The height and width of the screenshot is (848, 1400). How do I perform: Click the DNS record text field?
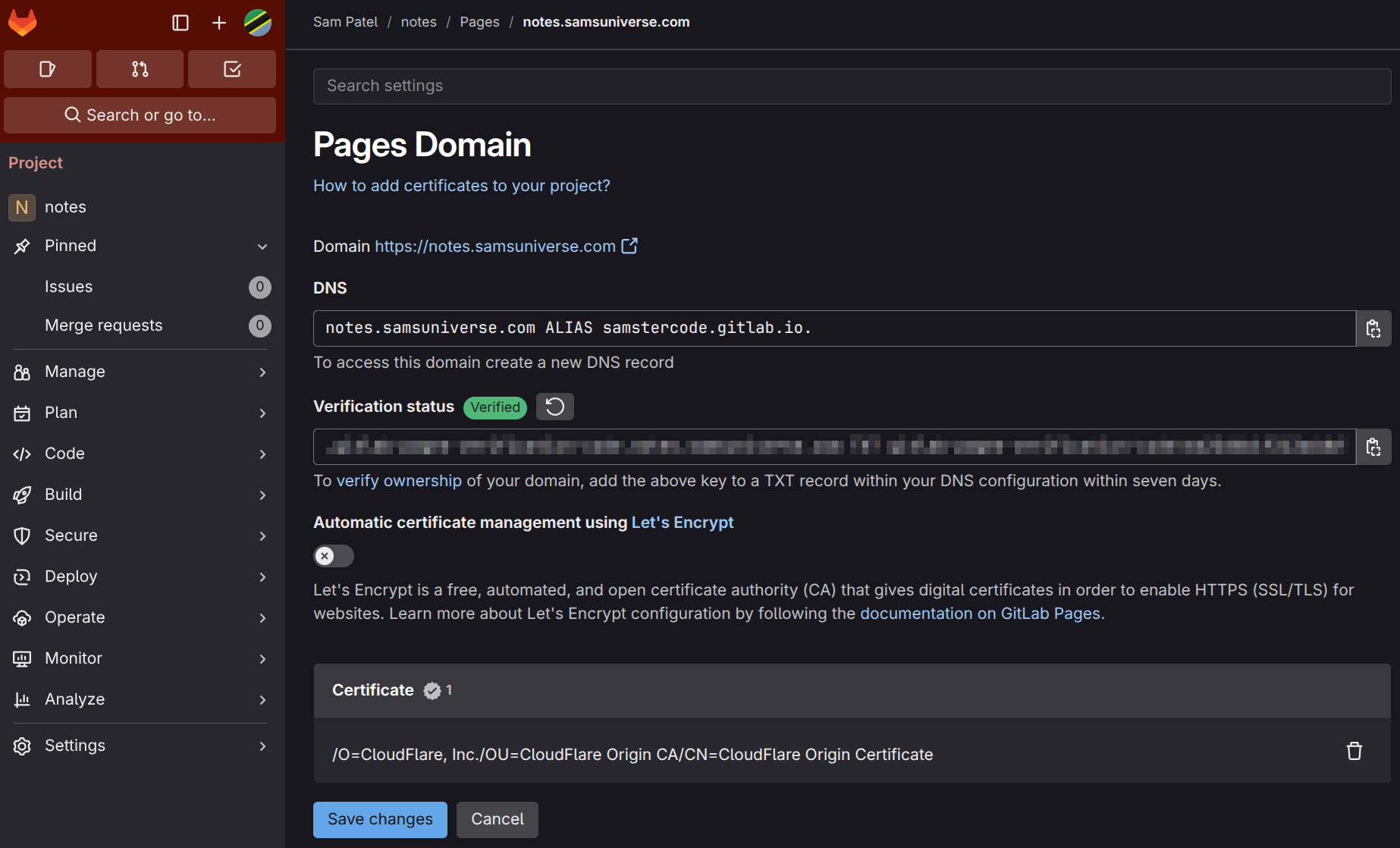coord(834,328)
